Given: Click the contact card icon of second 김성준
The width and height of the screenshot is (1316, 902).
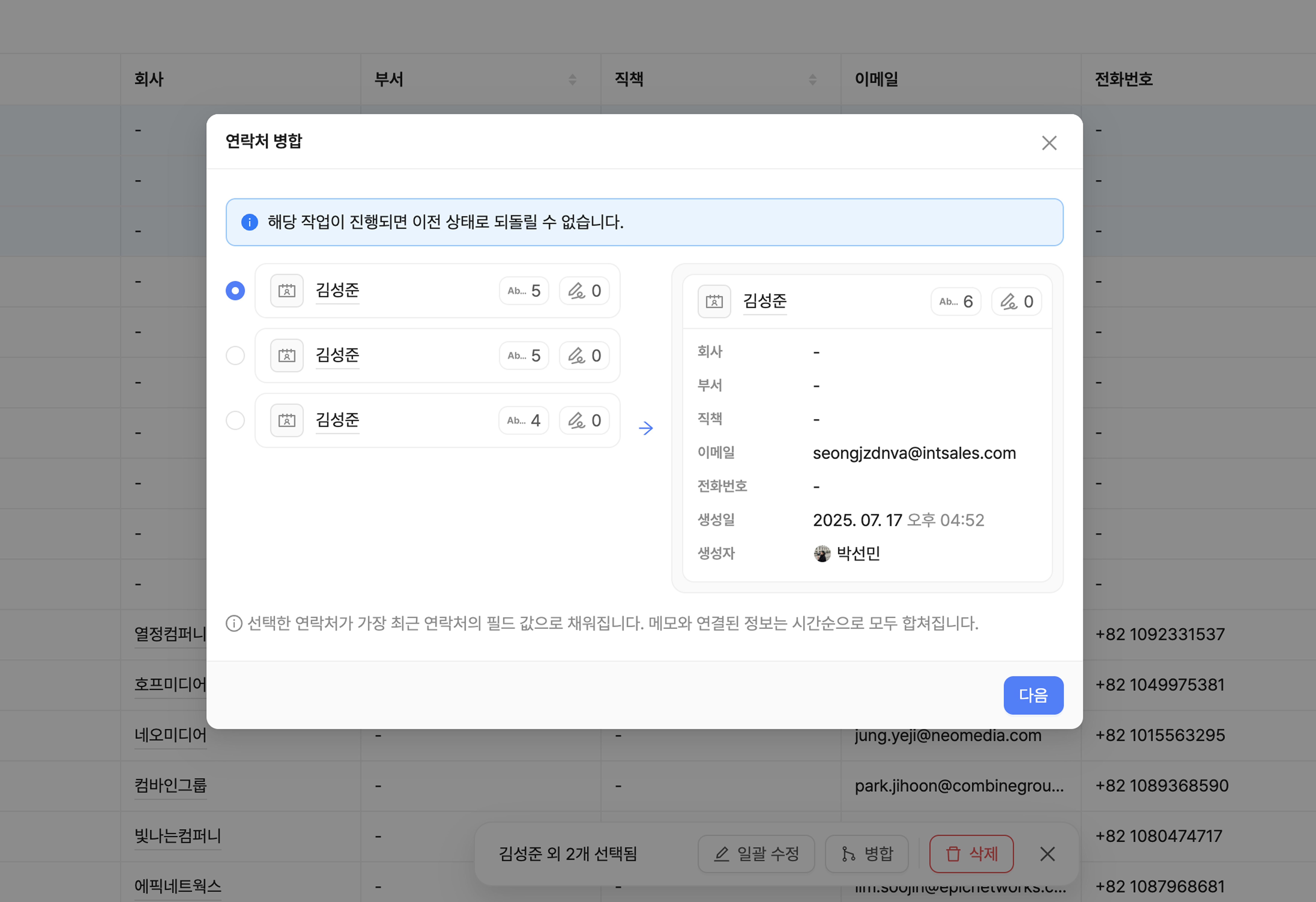Looking at the screenshot, I should tap(286, 356).
